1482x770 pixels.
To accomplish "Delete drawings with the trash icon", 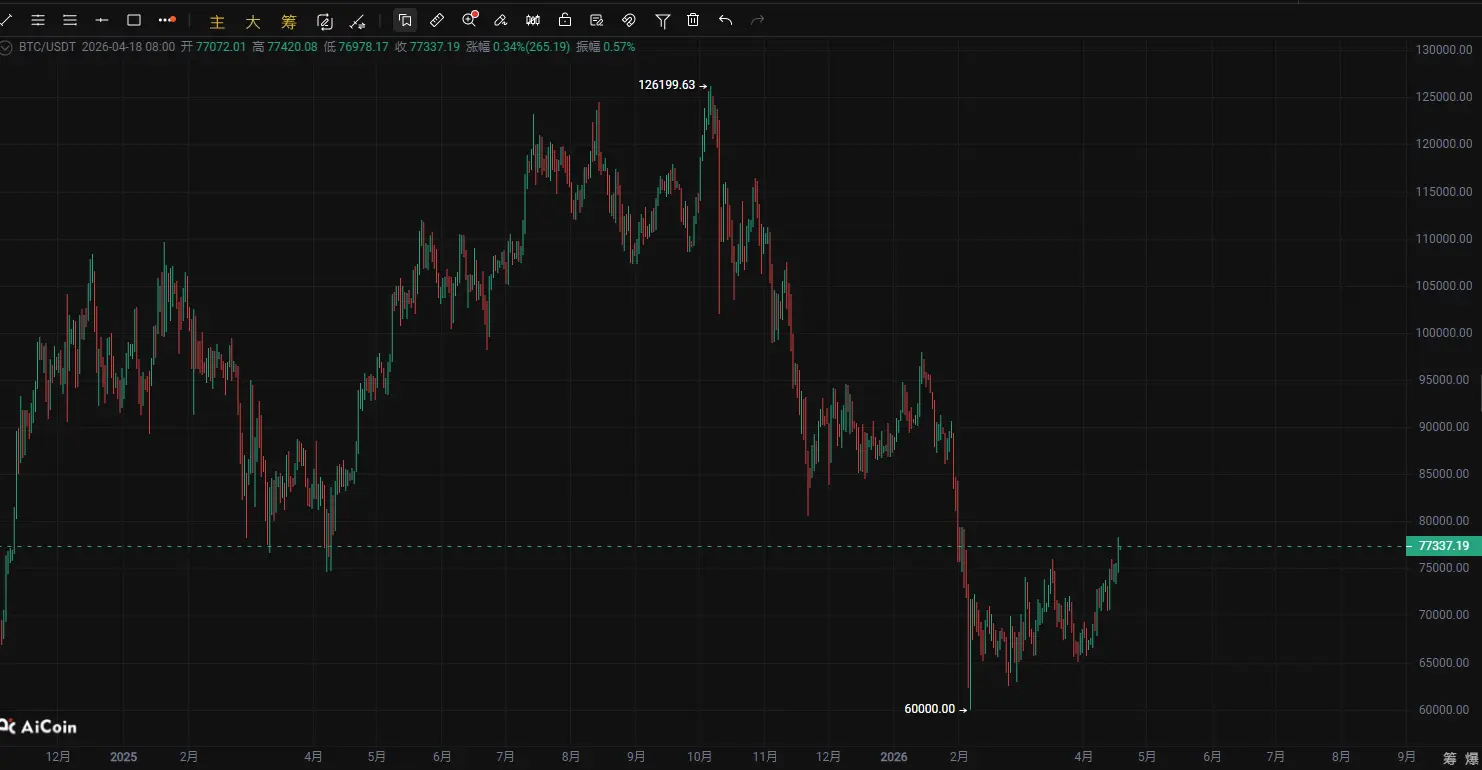I will [693, 20].
